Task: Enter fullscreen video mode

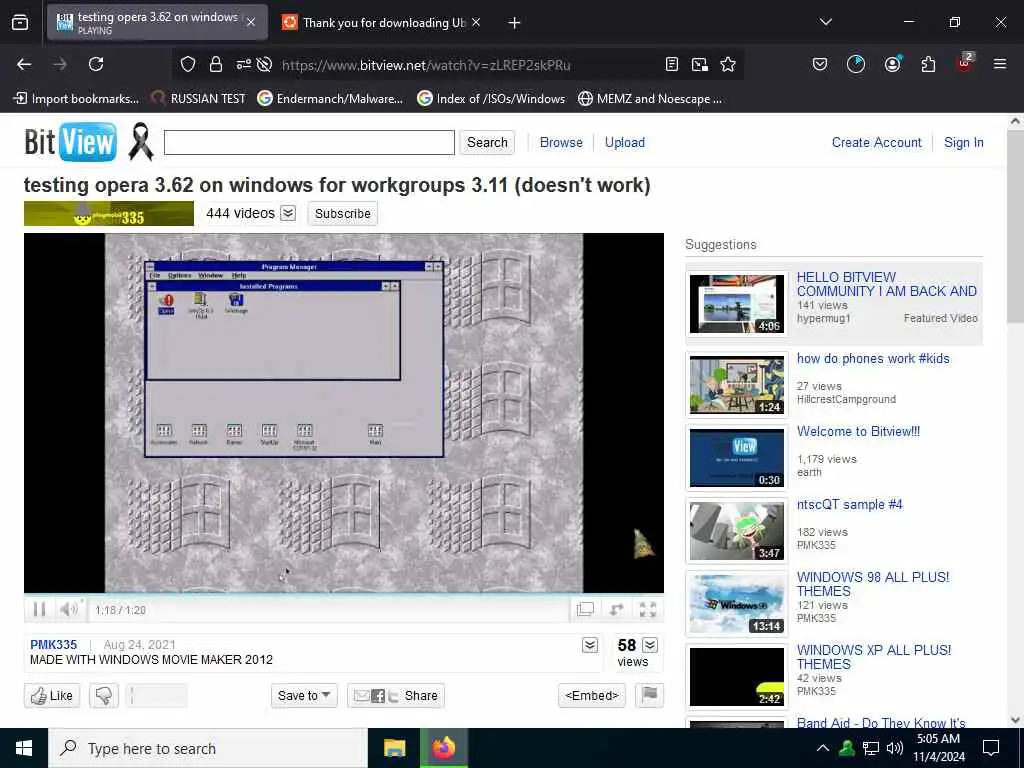Action: (648, 609)
